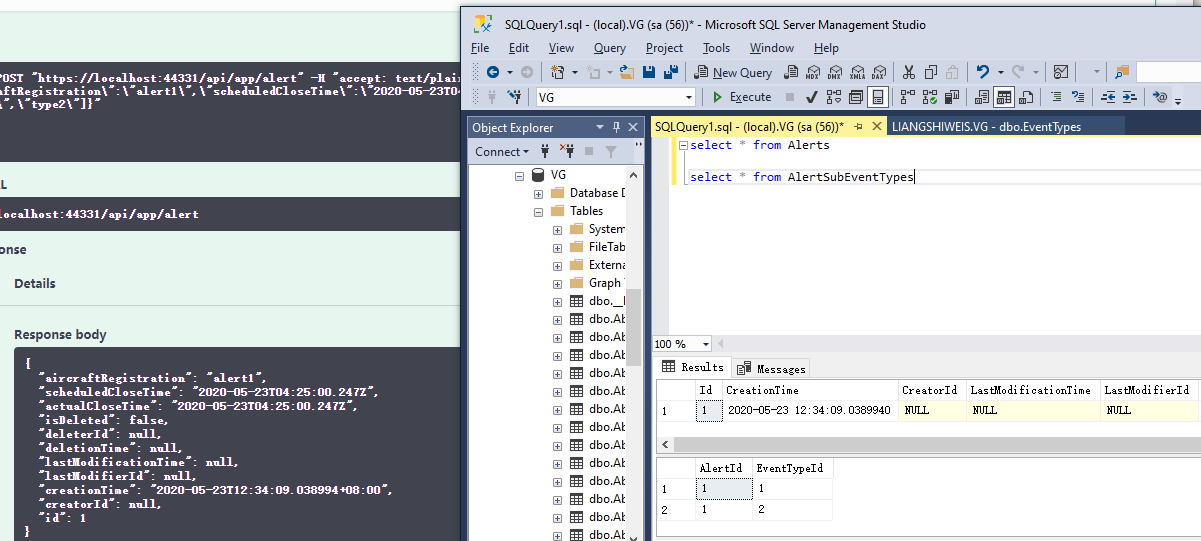Click the CreationTime column header
Image resolution: width=1201 pixels, height=541 pixels.
tap(762, 390)
